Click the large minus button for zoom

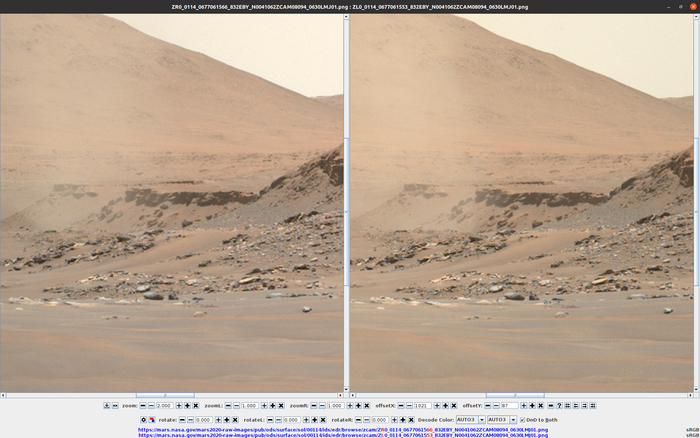click(x=143, y=406)
